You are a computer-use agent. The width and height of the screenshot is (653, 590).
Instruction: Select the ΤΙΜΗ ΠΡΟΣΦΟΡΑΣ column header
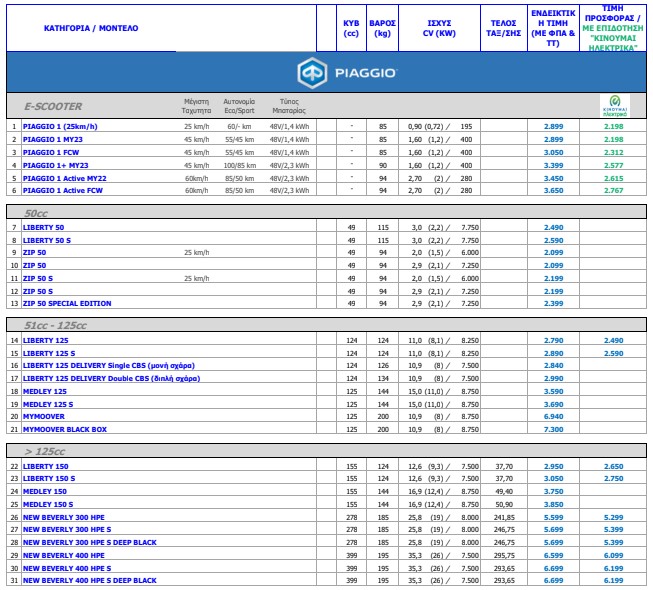tap(613, 28)
